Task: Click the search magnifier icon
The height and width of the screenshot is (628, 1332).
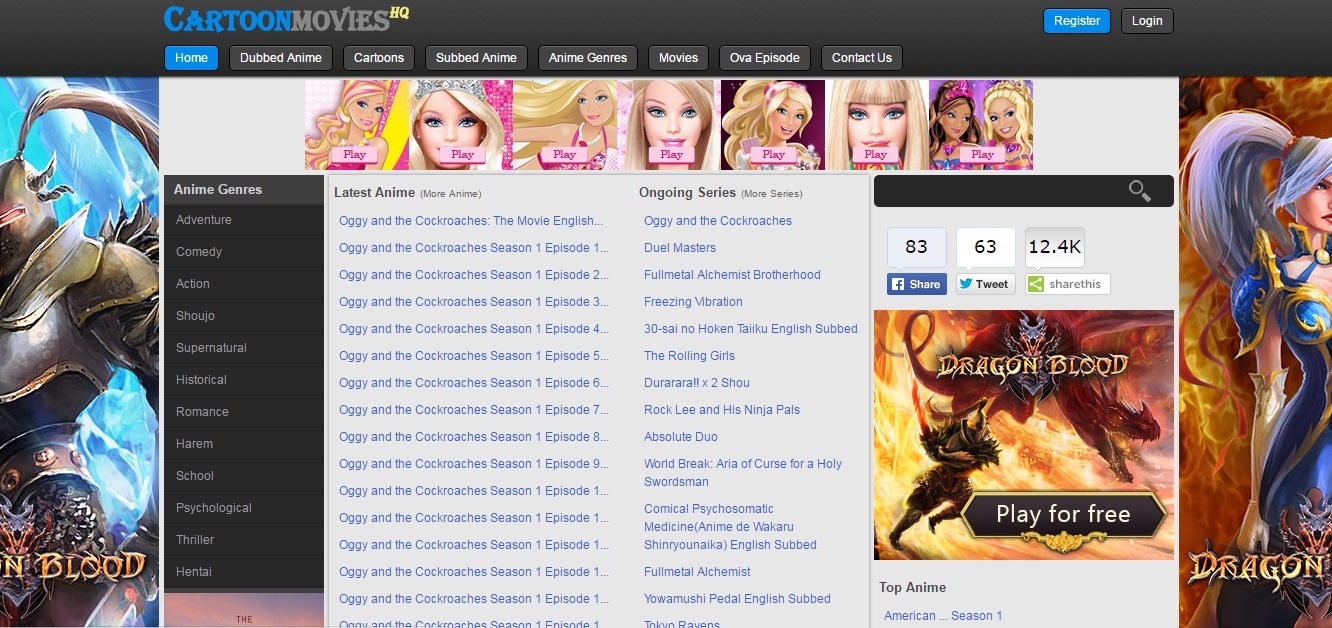Action: tap(1139, 191)
